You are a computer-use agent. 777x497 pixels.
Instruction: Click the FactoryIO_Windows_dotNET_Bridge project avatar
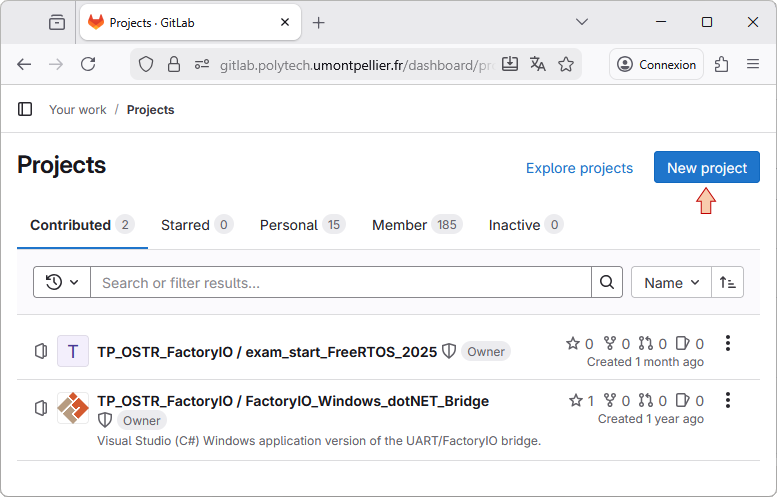pyautogui.click(x=73, y=407)
